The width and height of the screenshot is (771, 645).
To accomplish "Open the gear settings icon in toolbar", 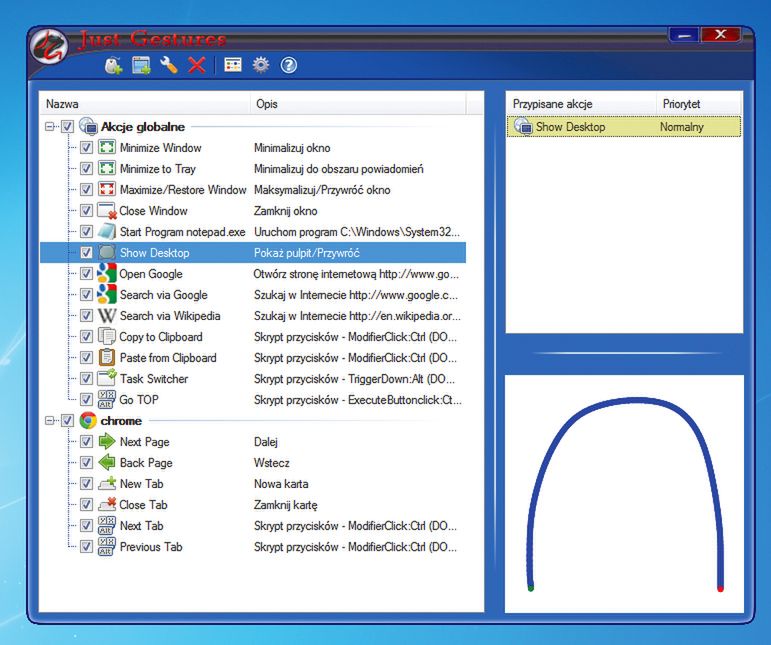I will [261, 66].
